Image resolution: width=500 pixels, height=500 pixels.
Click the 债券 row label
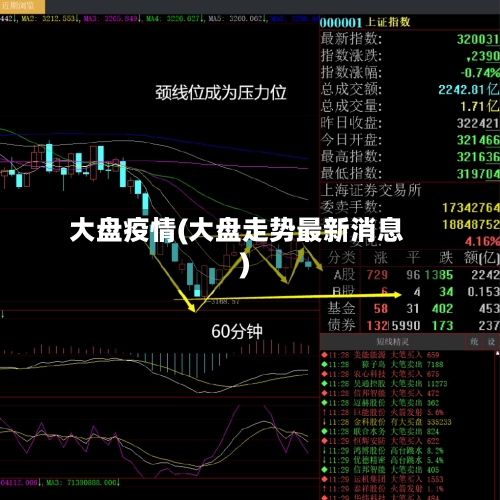(x=341, y=325)
